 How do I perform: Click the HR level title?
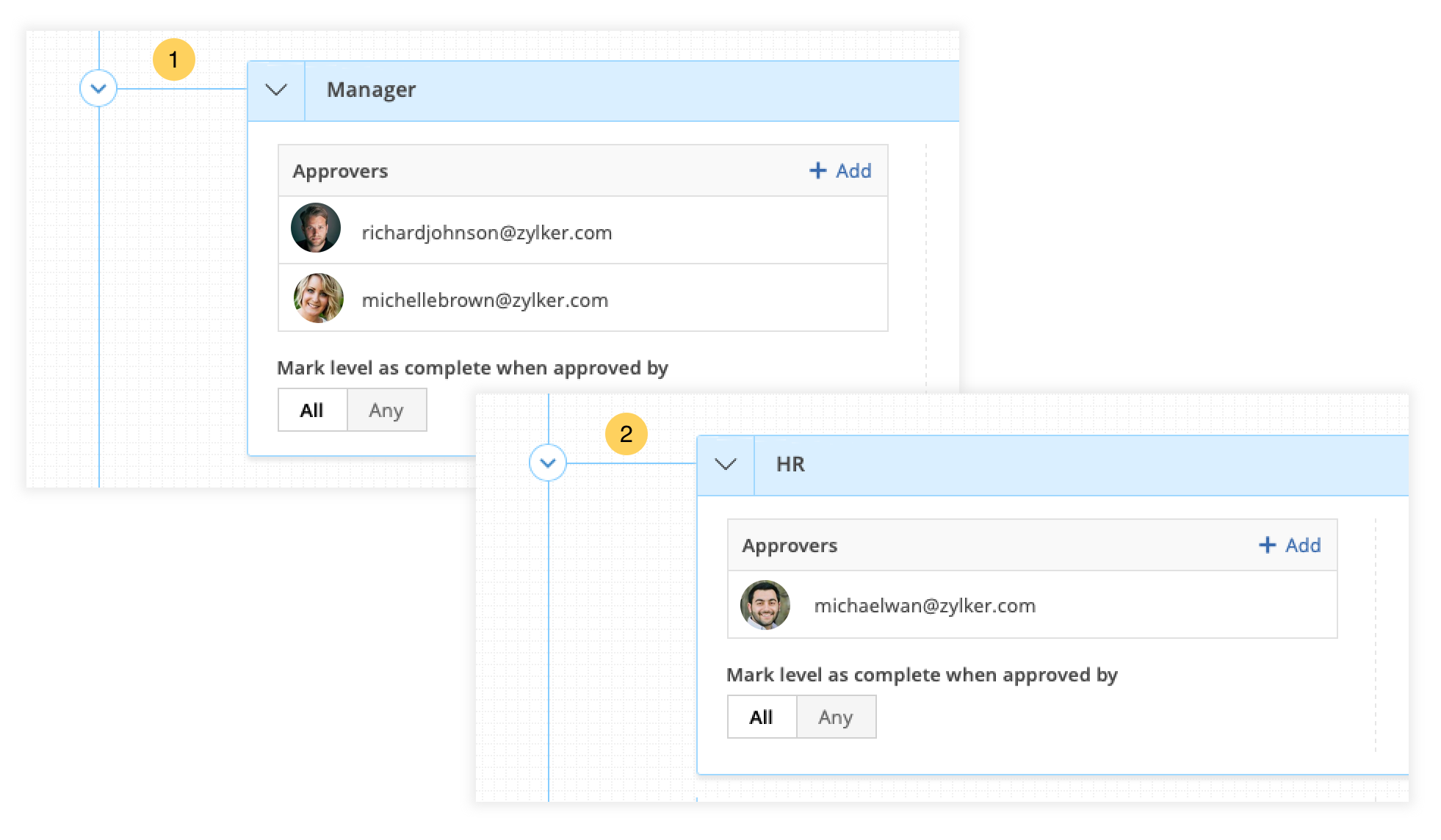790,464
